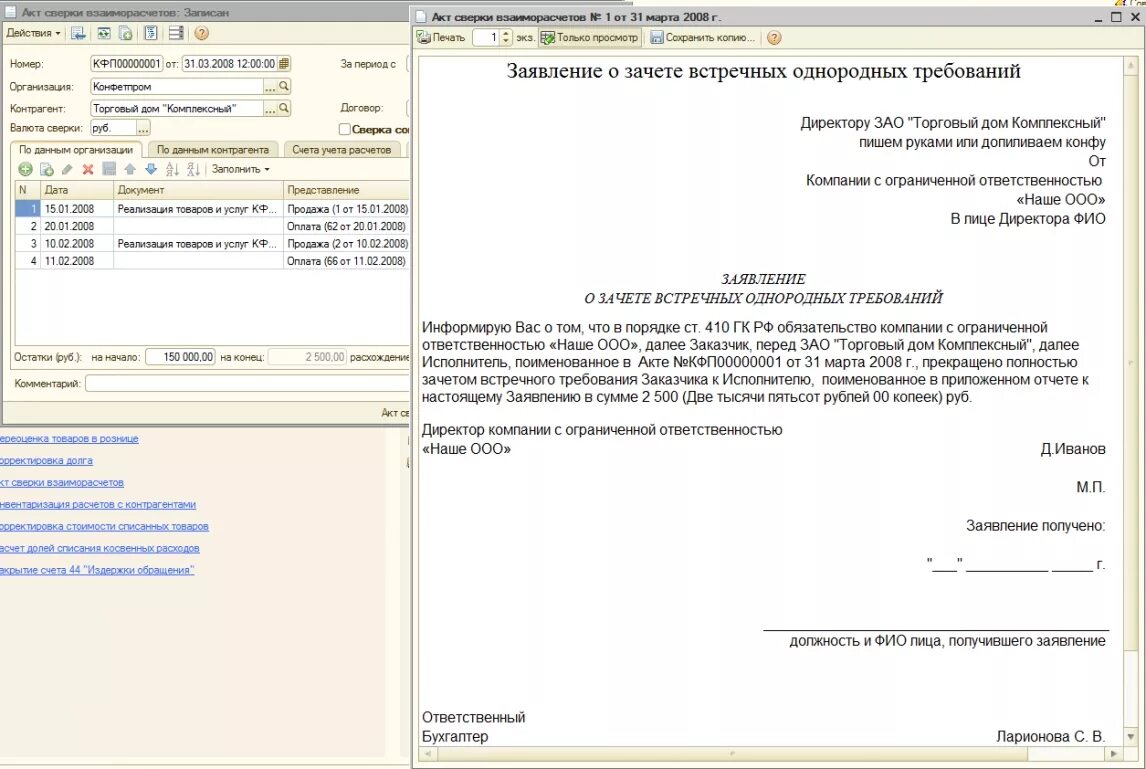Screen dimensions: 1146x769
Task: Click the Документ column header
Action: [x=198, y=190]
